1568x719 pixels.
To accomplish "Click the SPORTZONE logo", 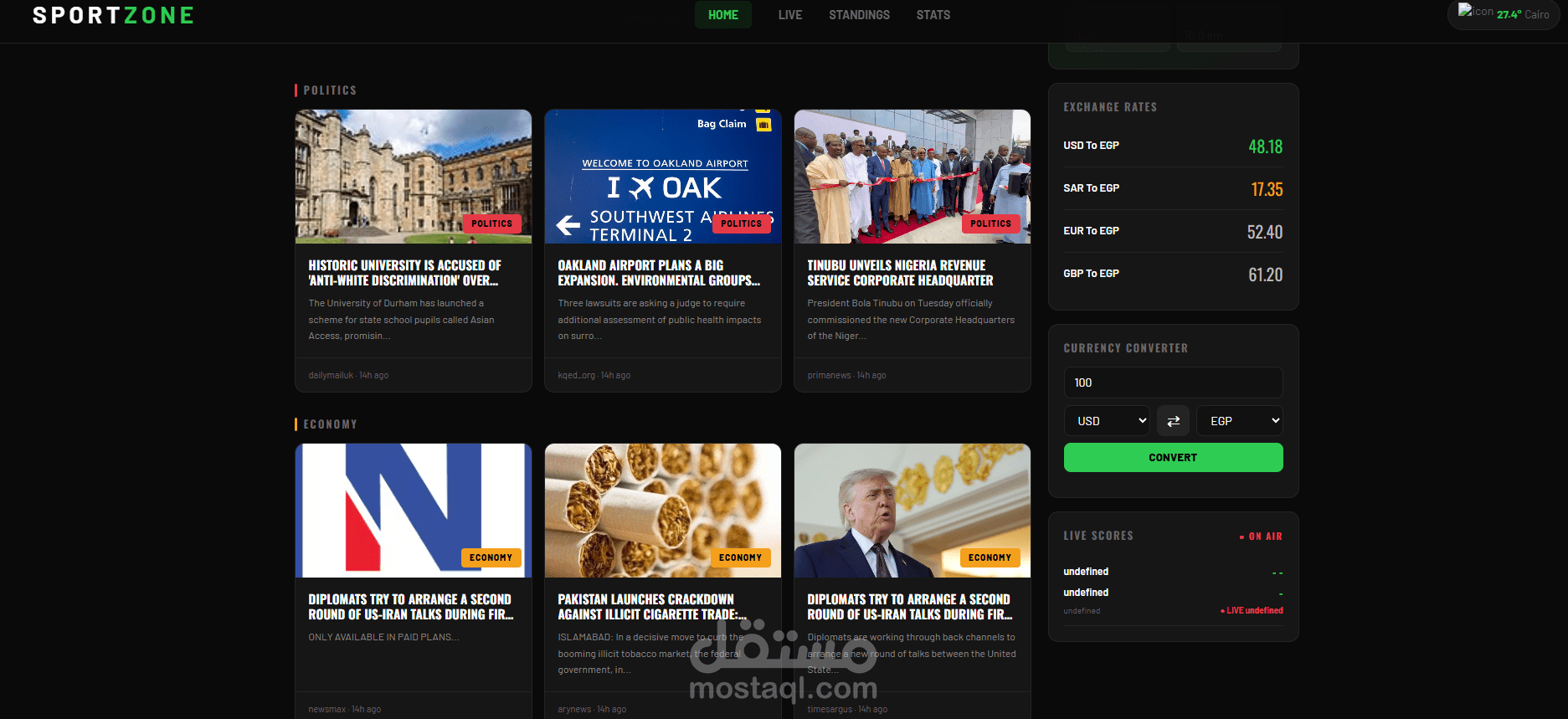I will 113,15.
